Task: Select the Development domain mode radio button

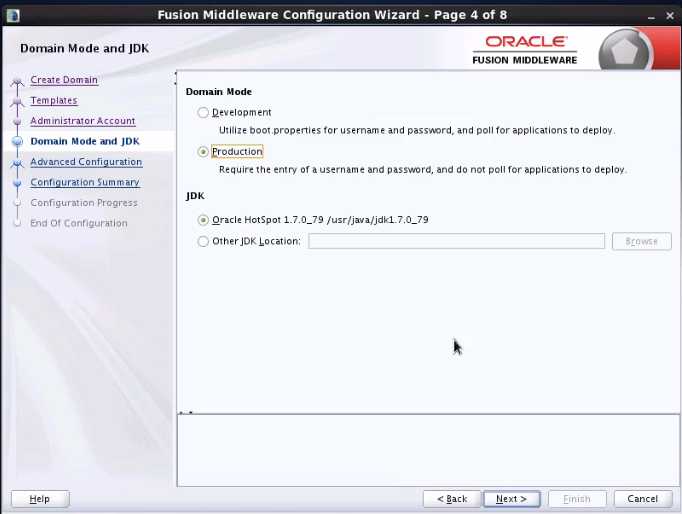Action: tap(203, 113)
